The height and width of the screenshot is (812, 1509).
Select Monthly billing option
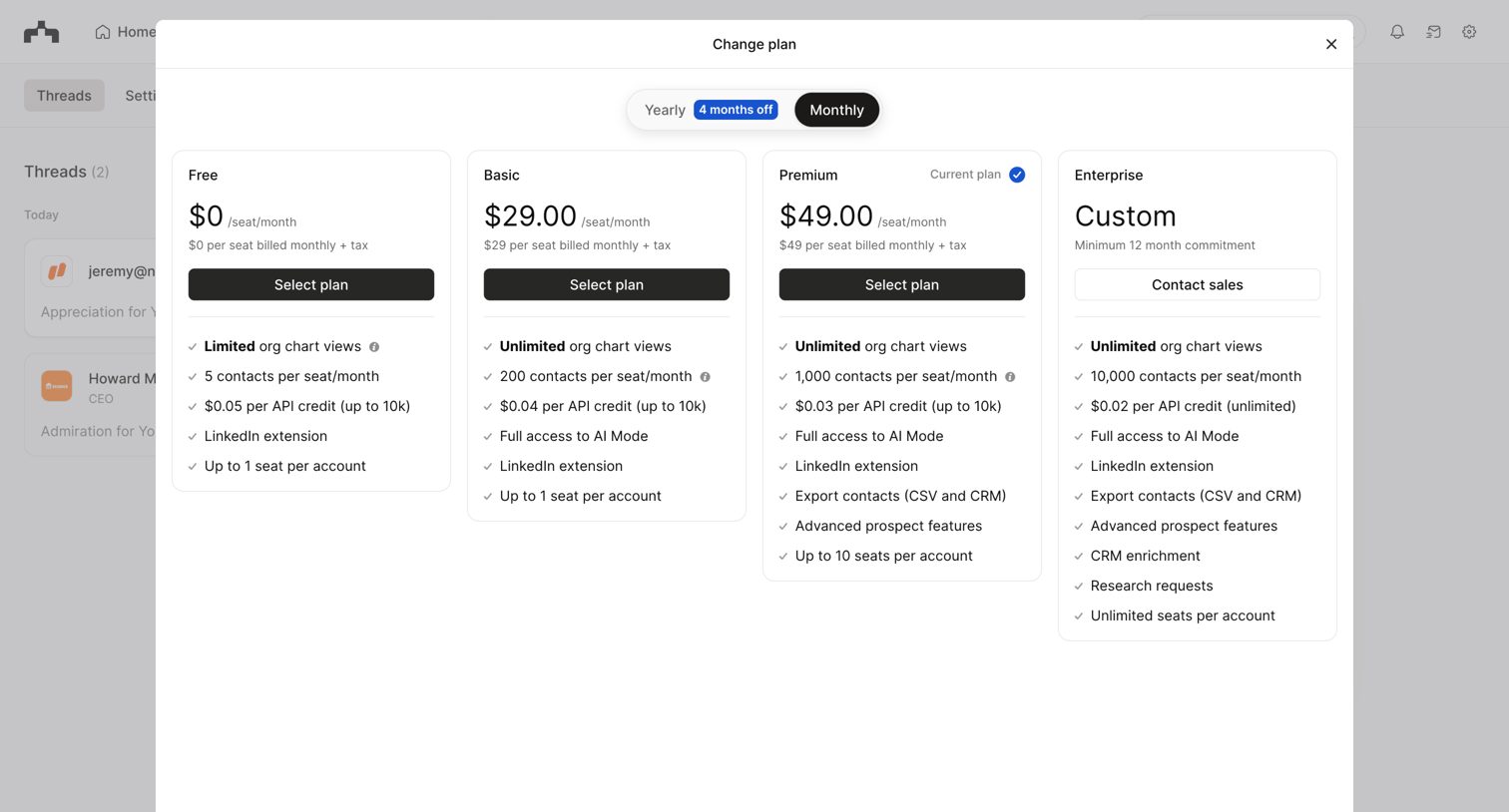click(836, 110)
